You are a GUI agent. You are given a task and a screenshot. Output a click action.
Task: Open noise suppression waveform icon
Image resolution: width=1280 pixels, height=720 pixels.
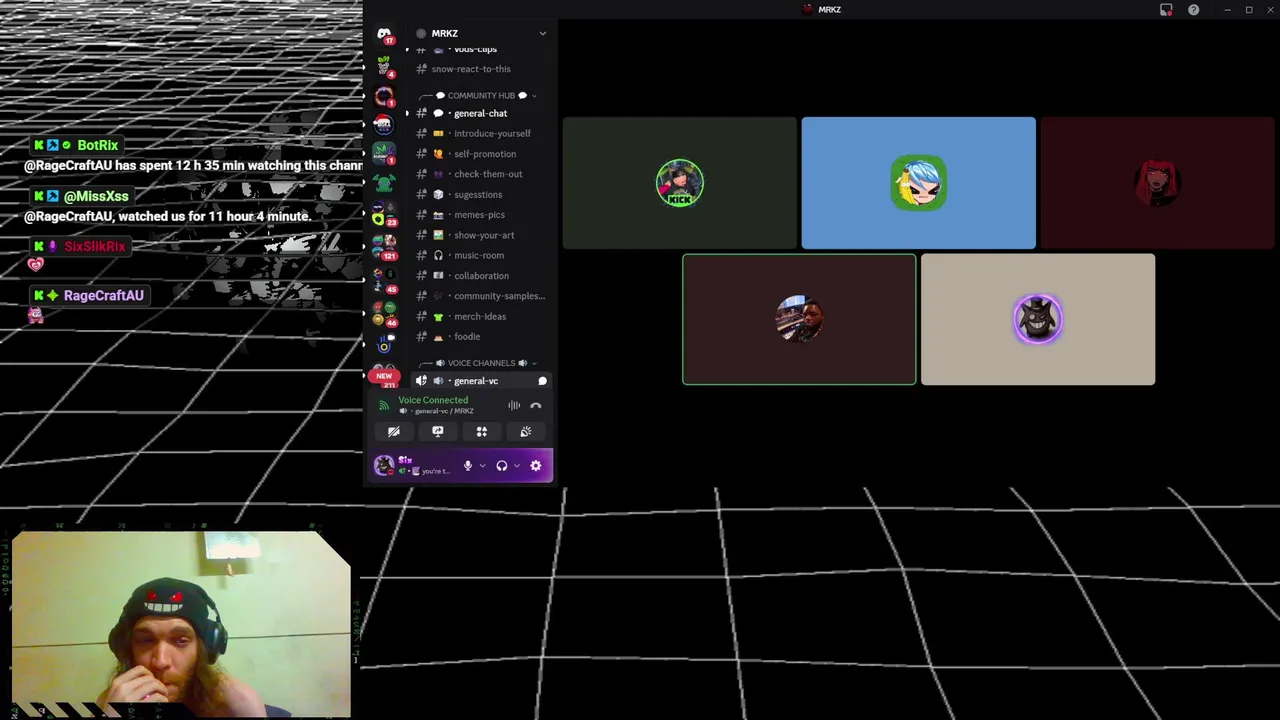(x=514, y=406)
